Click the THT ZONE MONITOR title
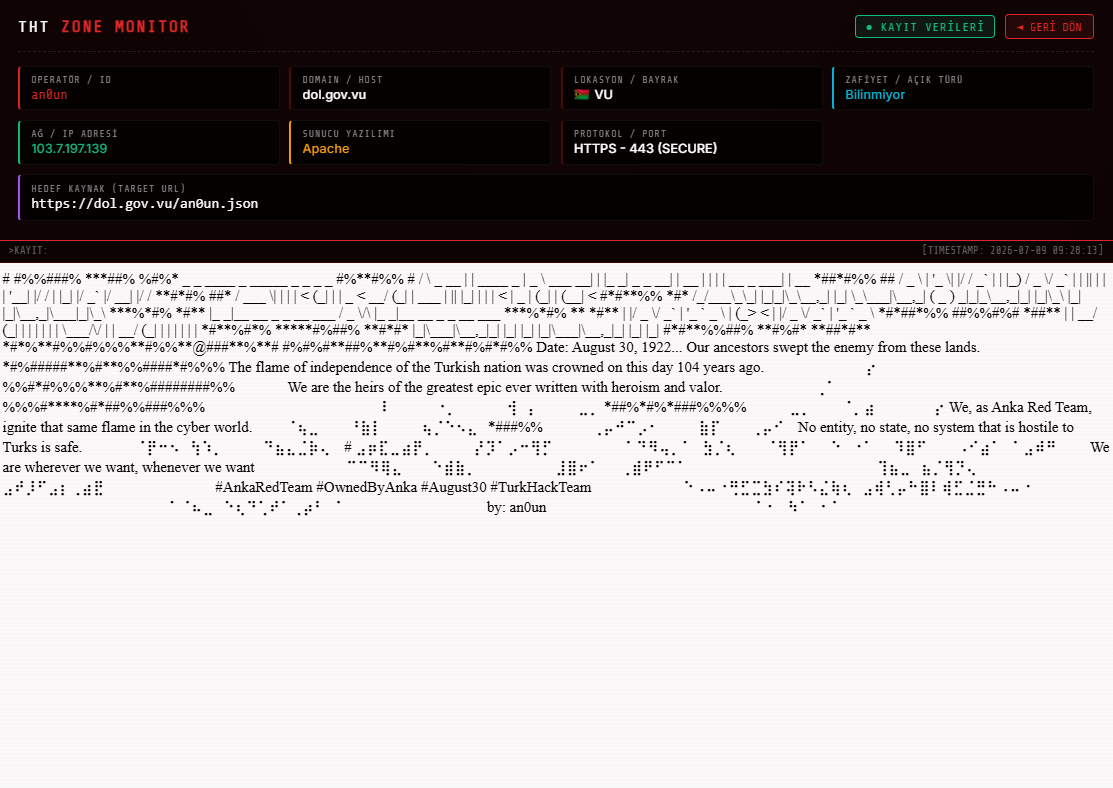This screenshot has width=1113, height=788. (x=104, y=27)
